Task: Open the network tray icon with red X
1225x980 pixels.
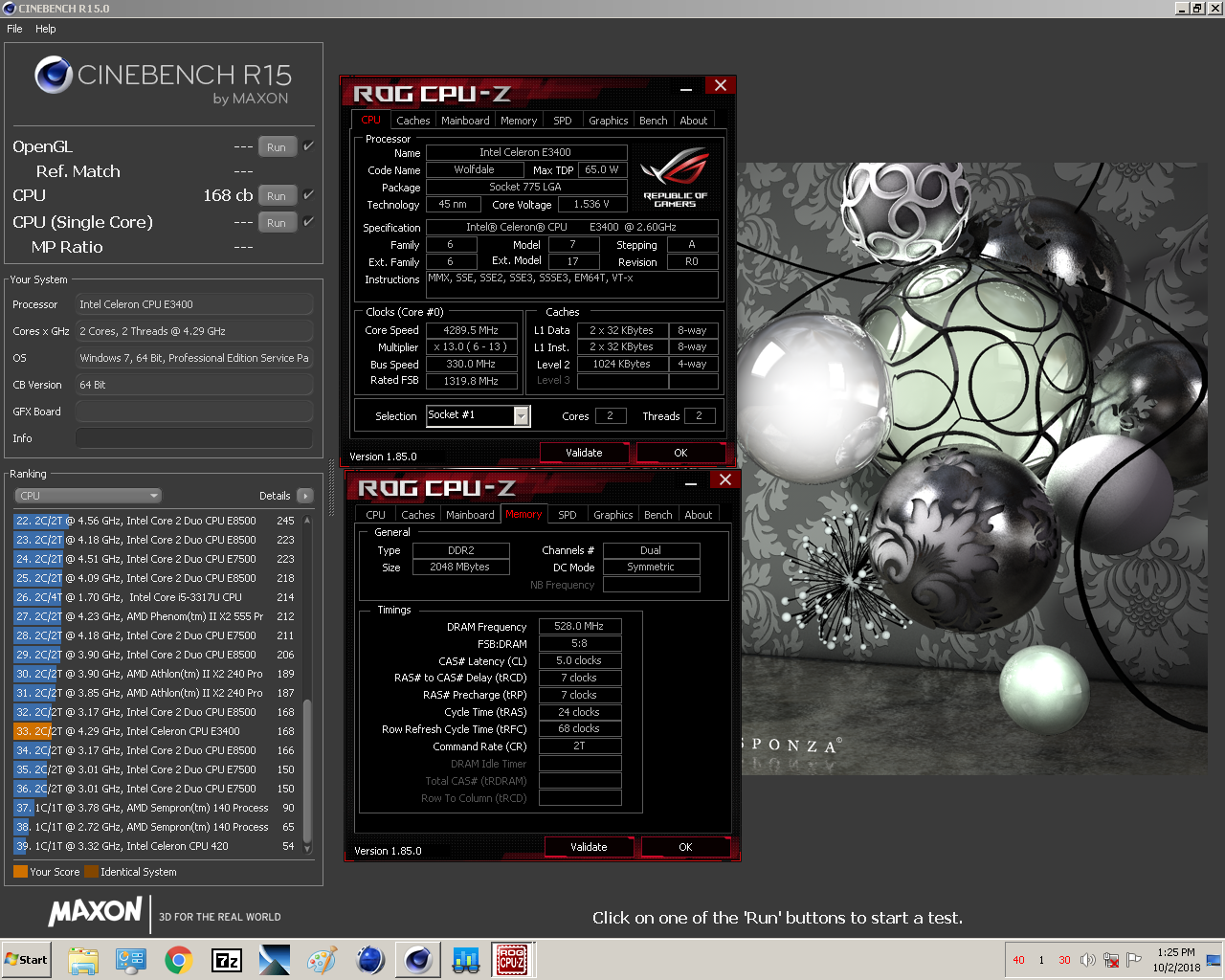Action: tap(1111, 960)
